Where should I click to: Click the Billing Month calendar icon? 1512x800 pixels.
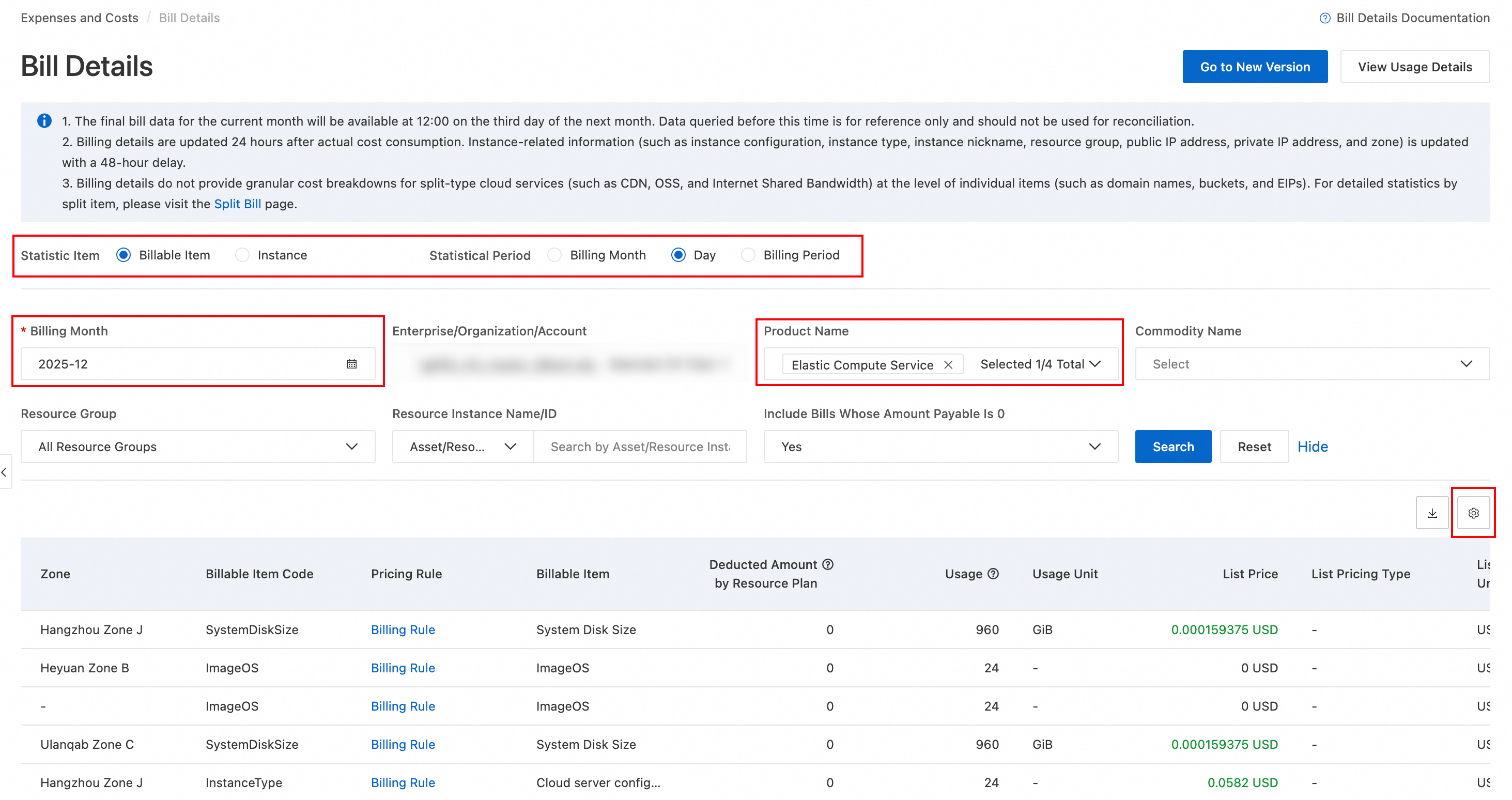(x=351, y=364)
